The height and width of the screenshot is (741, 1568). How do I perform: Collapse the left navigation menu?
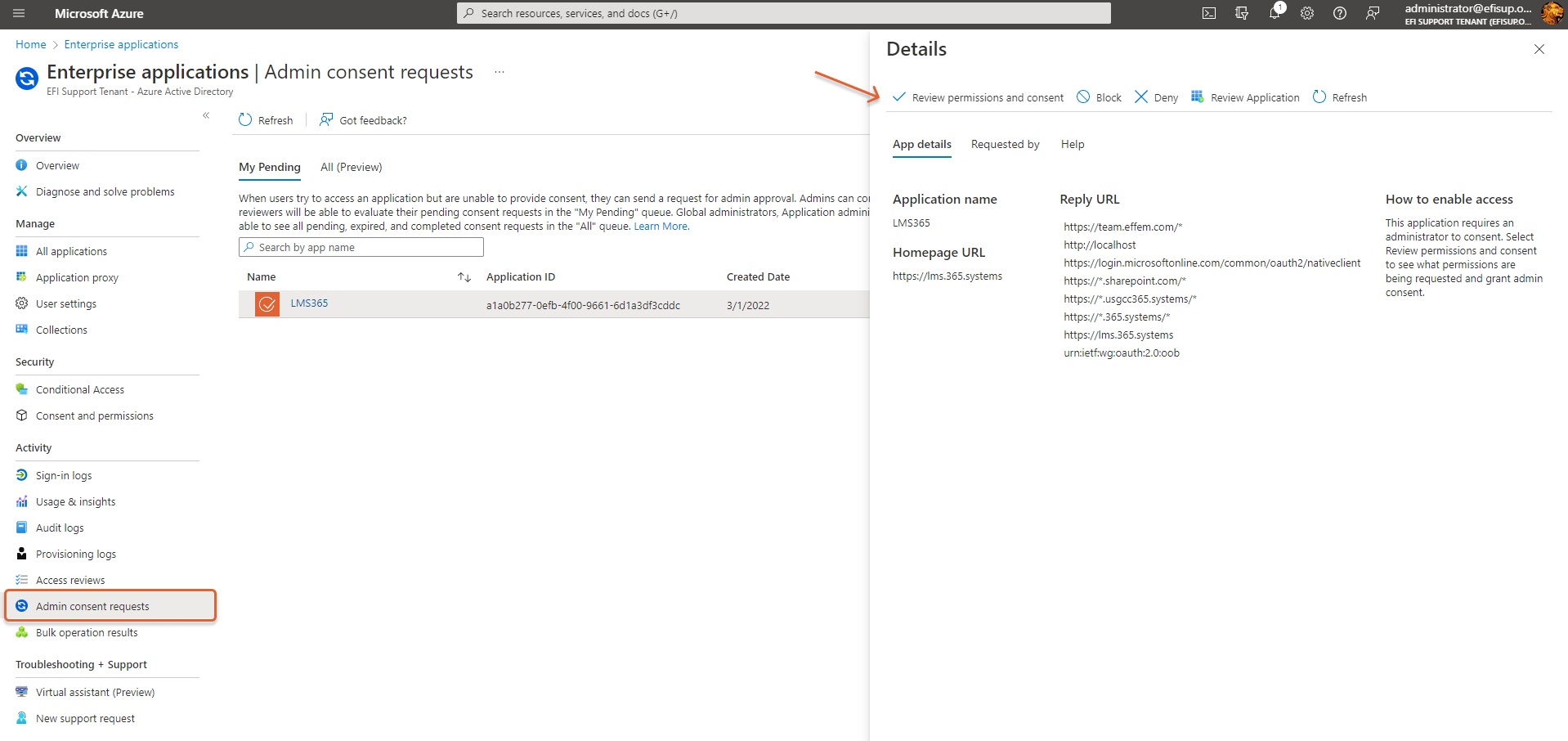pos(206,115)
